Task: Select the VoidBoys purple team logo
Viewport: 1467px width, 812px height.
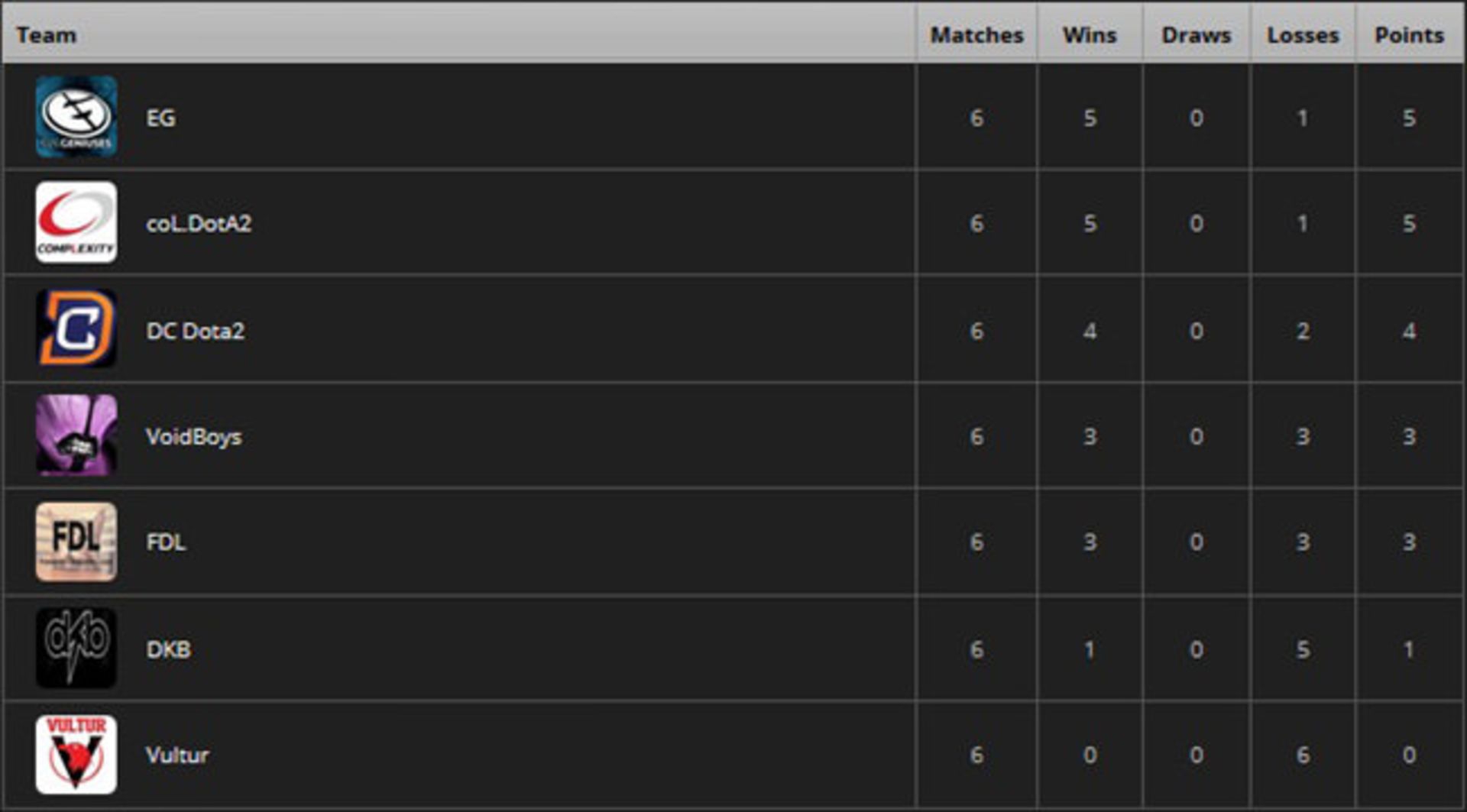Action: click(76, 435)
